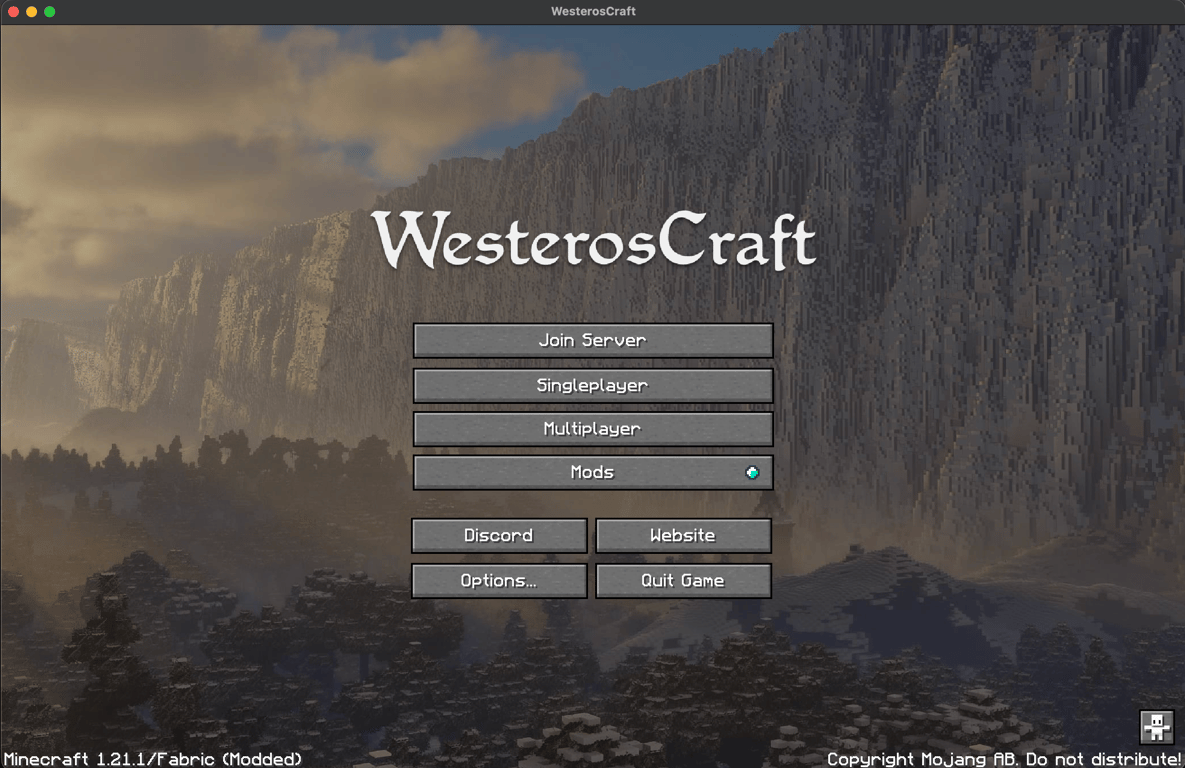
Task: Open the Multiplayer server list
Action: 592,429
